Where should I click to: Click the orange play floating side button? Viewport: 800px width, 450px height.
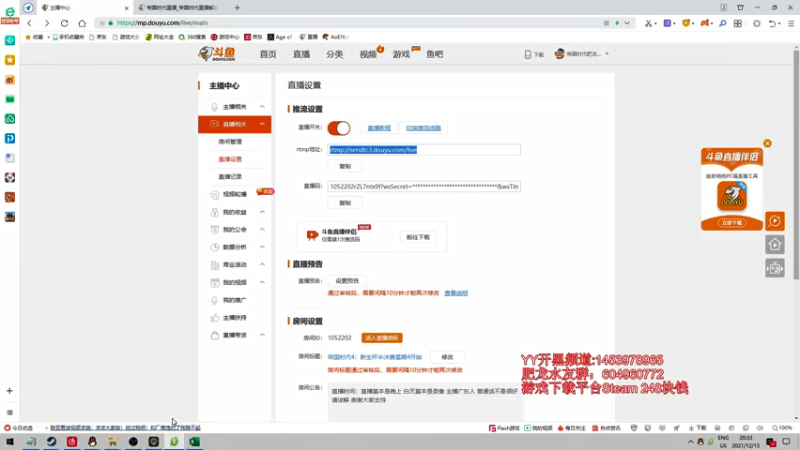coord(774,221)
